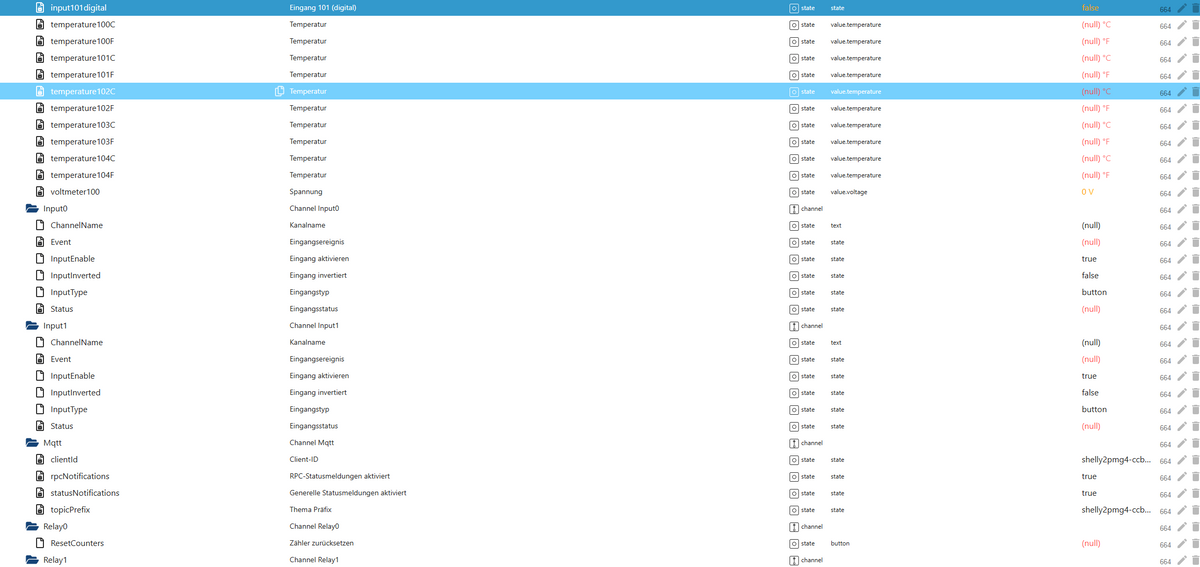Click 'Thema Präfix' name text
The image size is (1200, 567).
(310, 510)
